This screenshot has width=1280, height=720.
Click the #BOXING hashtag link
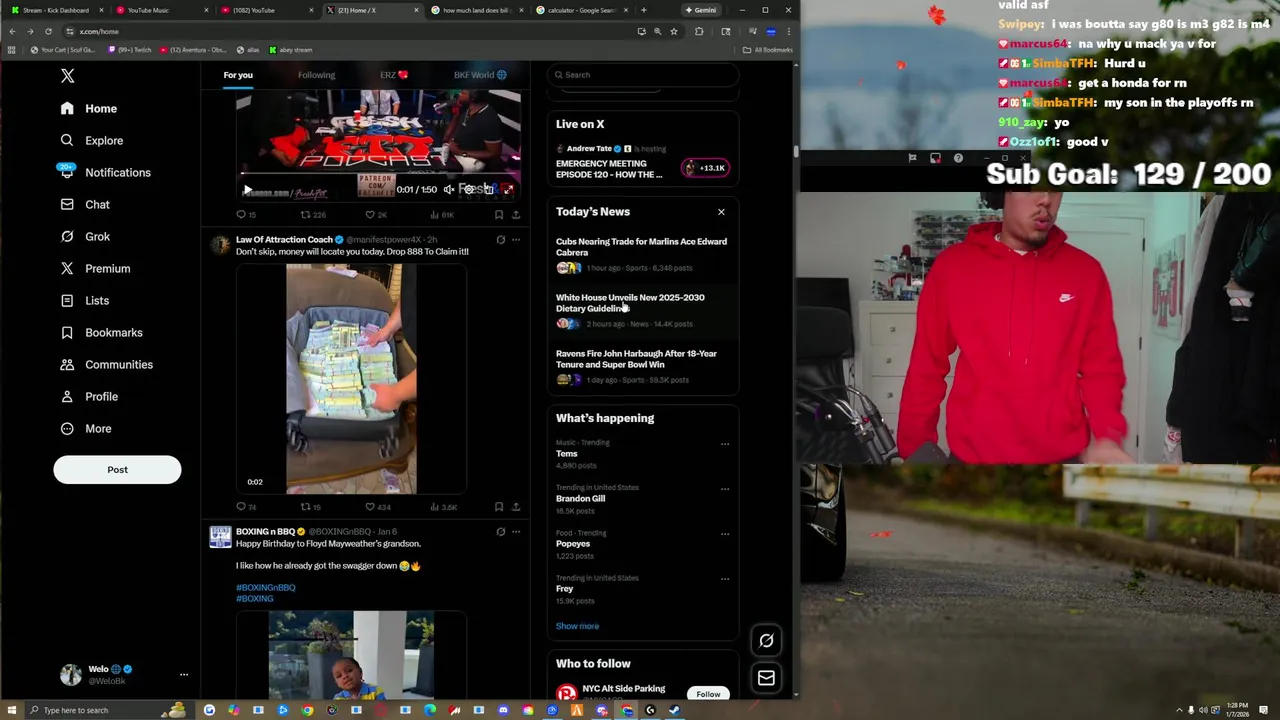255,599
